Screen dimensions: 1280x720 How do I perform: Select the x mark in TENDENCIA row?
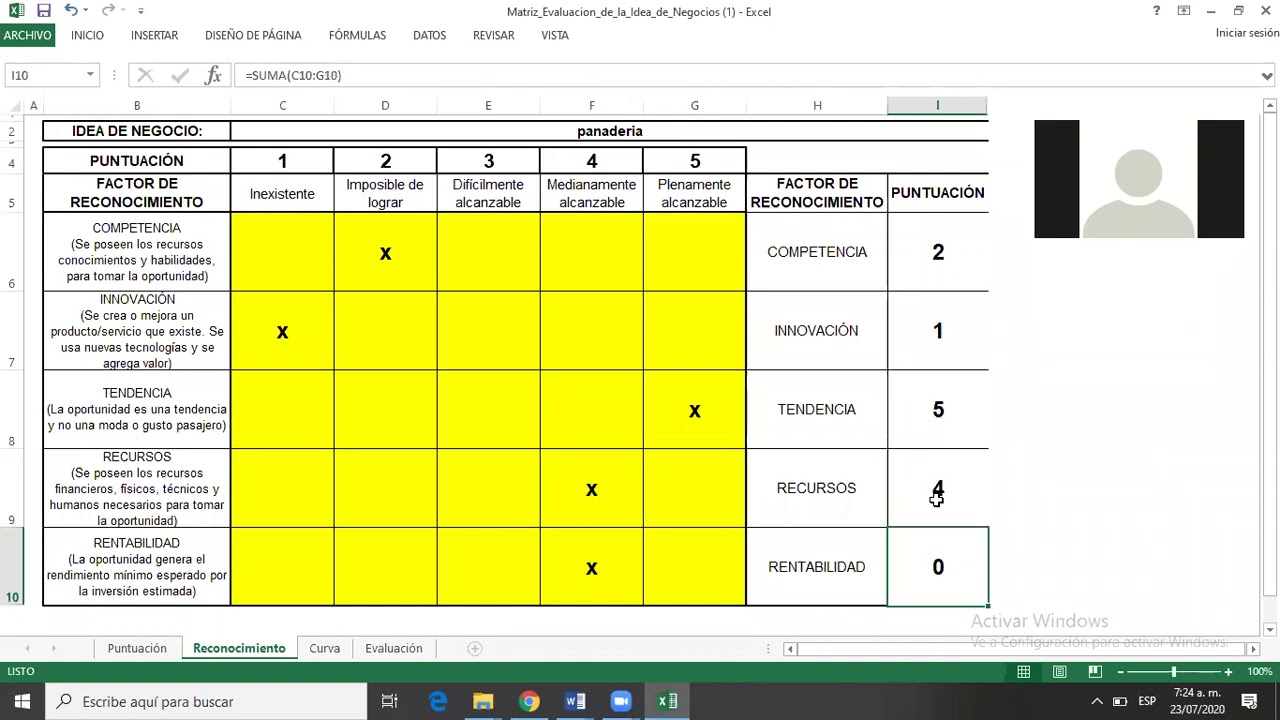point(694,410)
